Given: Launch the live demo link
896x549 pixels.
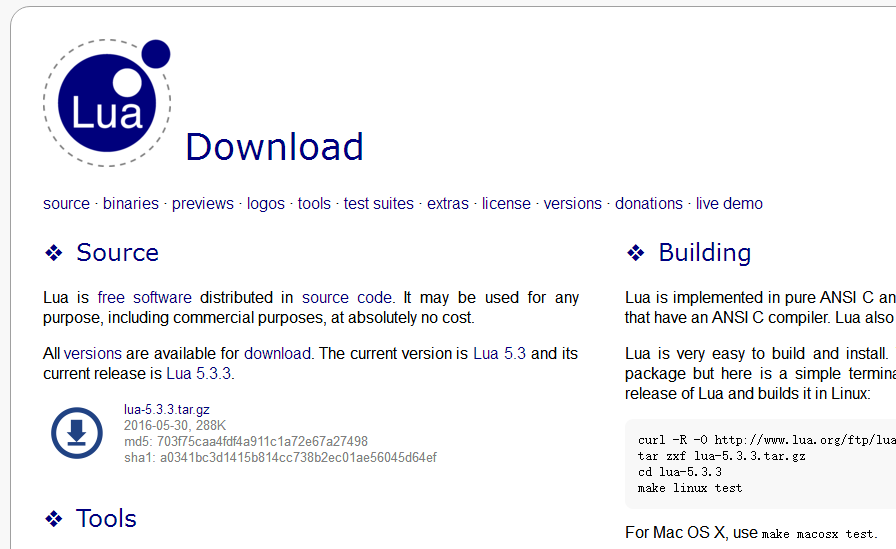Looking at the screenshot, I should point(729,203).
